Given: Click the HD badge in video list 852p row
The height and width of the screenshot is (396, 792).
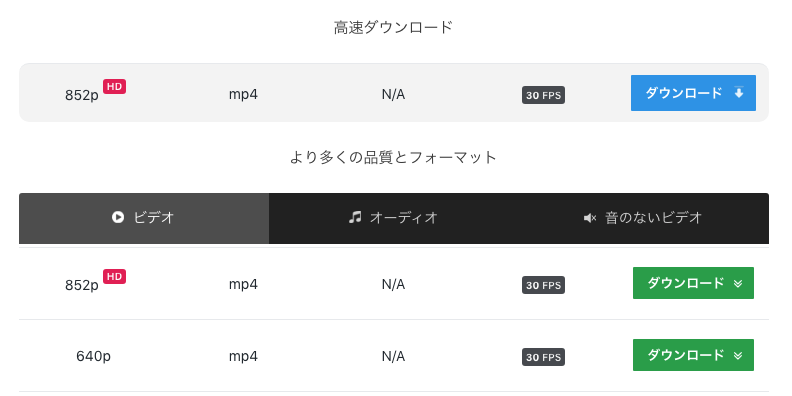Looking at the screenshot, I should click(x=115, y=276).
